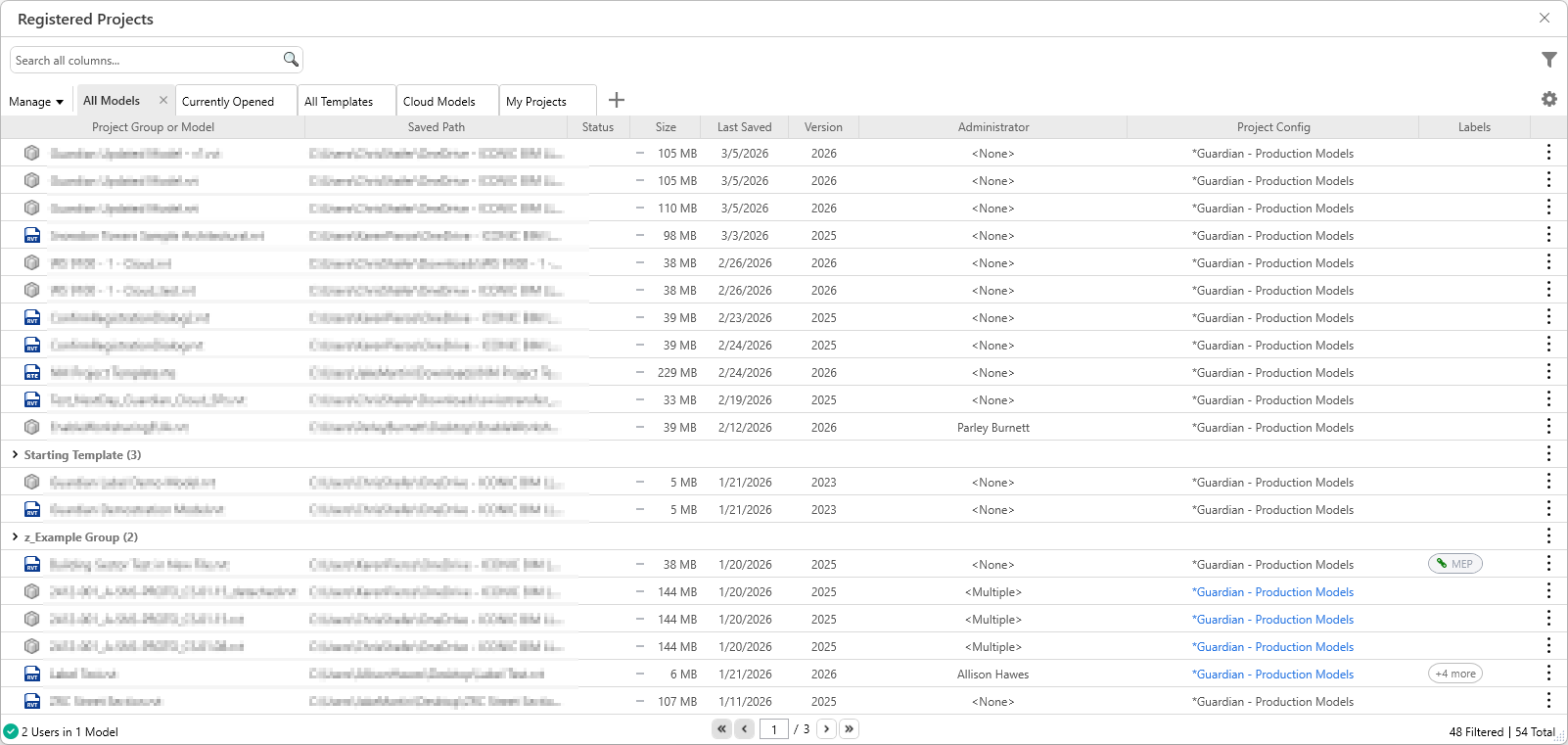Expand the +4 more labels badge
The width and height of the screenshot is (1568, 745).
click(1455, 674)
